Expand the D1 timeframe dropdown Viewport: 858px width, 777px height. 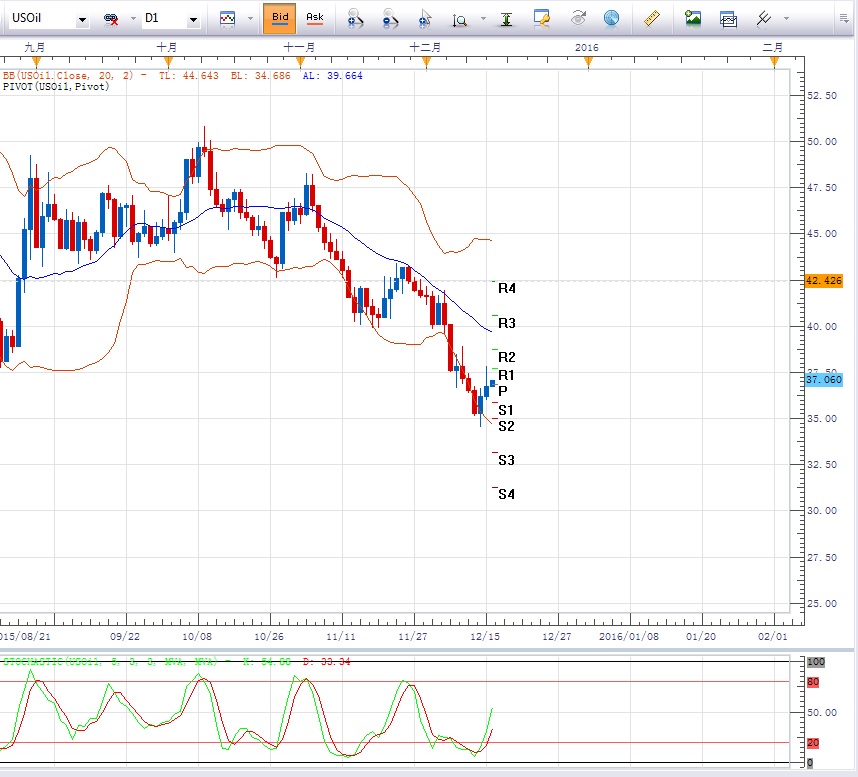(193, 19)
